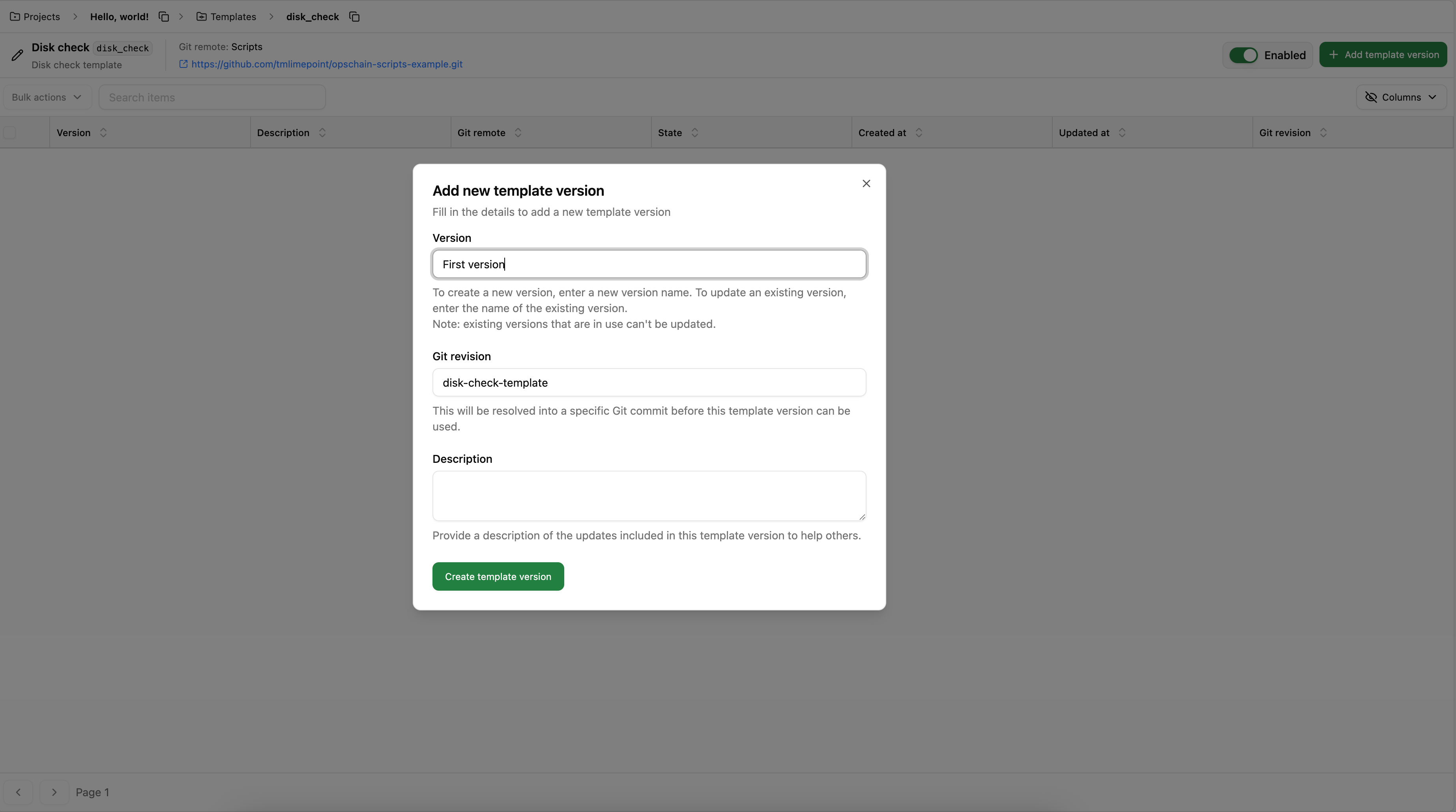This screenshot has width=1456, height=812.
Task: Click the pencil edit icon beside Disk check
Action: pyautogui.click(x=17, y=55)
